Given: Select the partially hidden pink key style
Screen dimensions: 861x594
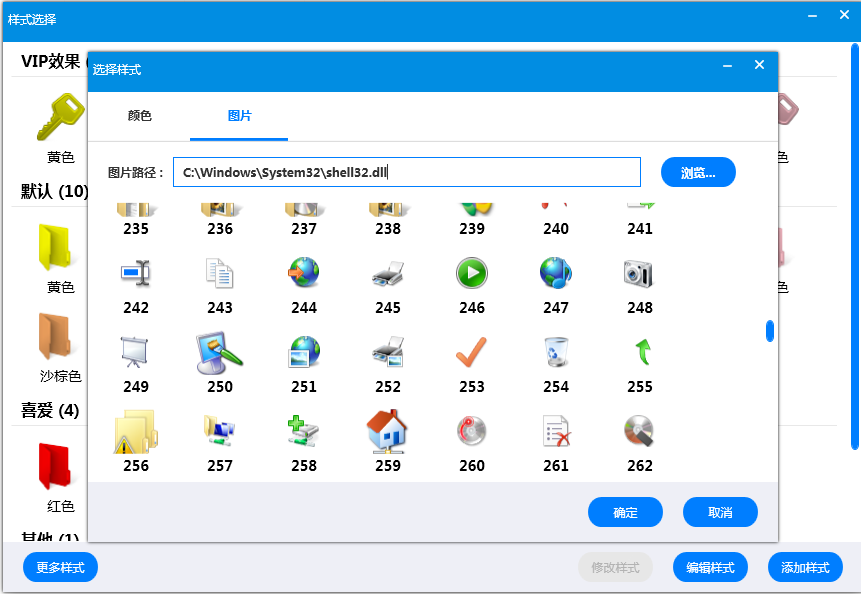Looking at the screenshot, I should (x=788, y=109).
